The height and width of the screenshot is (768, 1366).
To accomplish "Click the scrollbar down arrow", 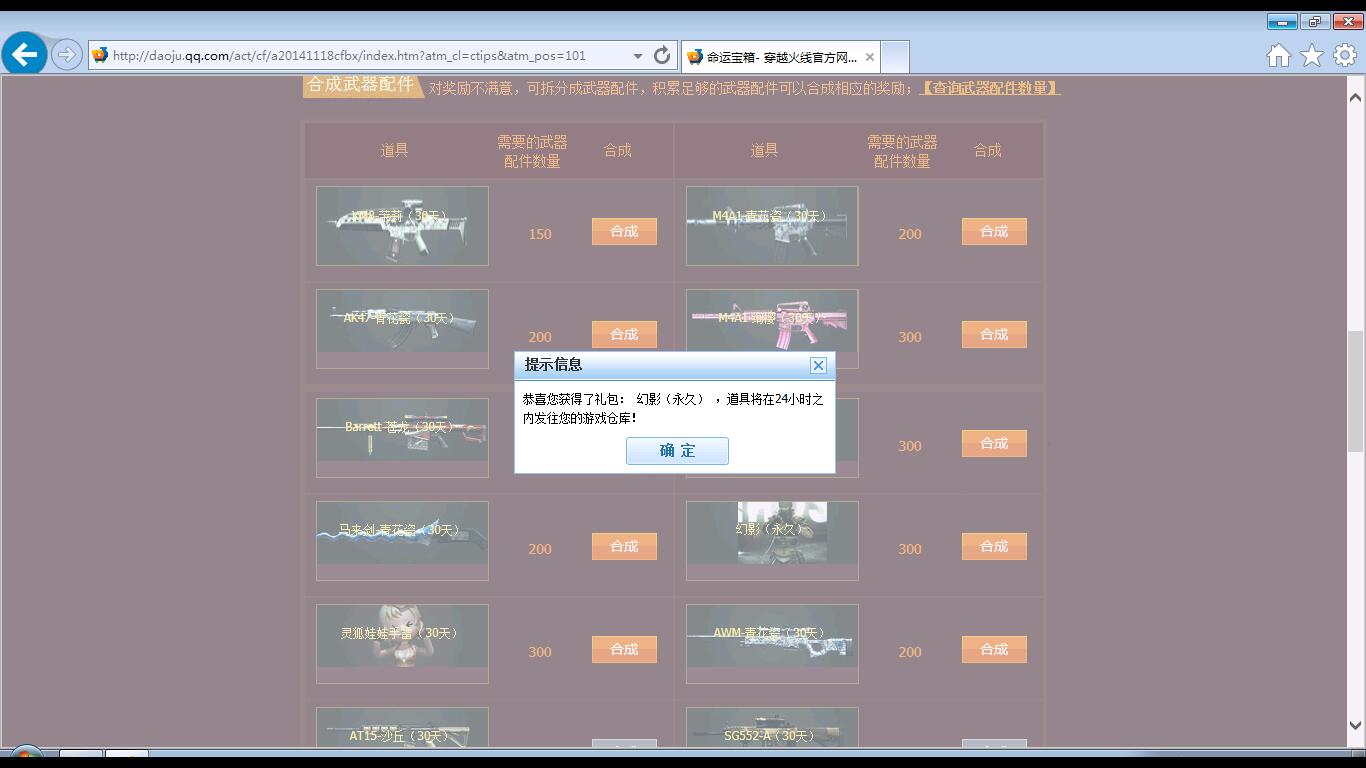I will click(1355, 726).
